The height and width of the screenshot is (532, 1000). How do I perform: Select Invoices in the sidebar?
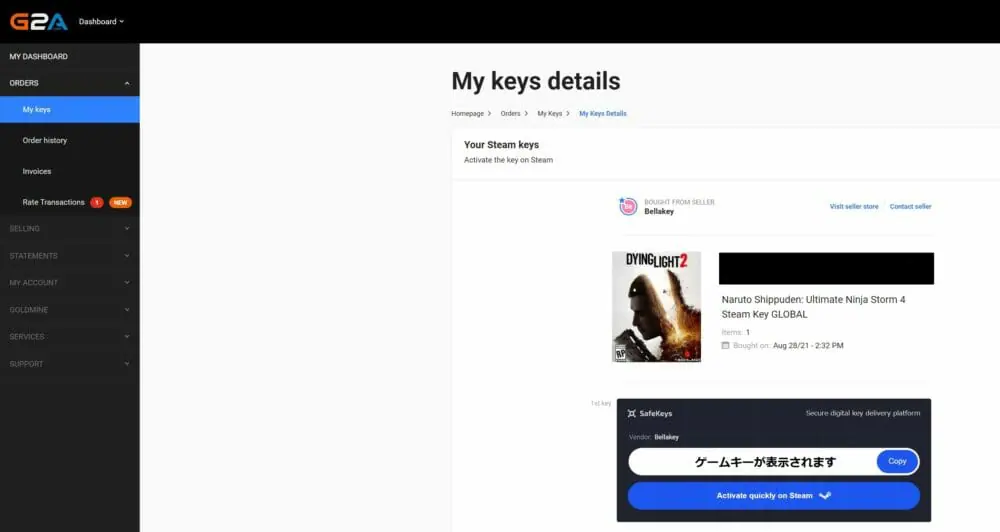pos(37,172)
